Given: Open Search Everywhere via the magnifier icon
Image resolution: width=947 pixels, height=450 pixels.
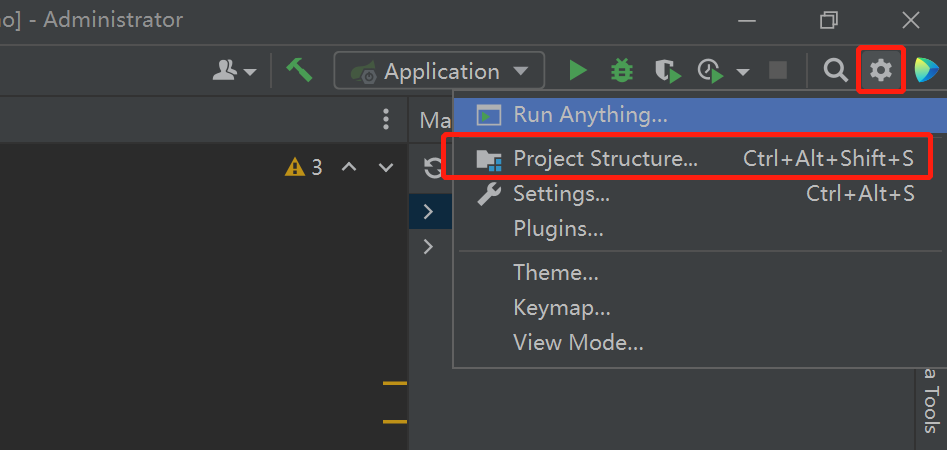Looking at the screenshot, I should coord(835,70).
